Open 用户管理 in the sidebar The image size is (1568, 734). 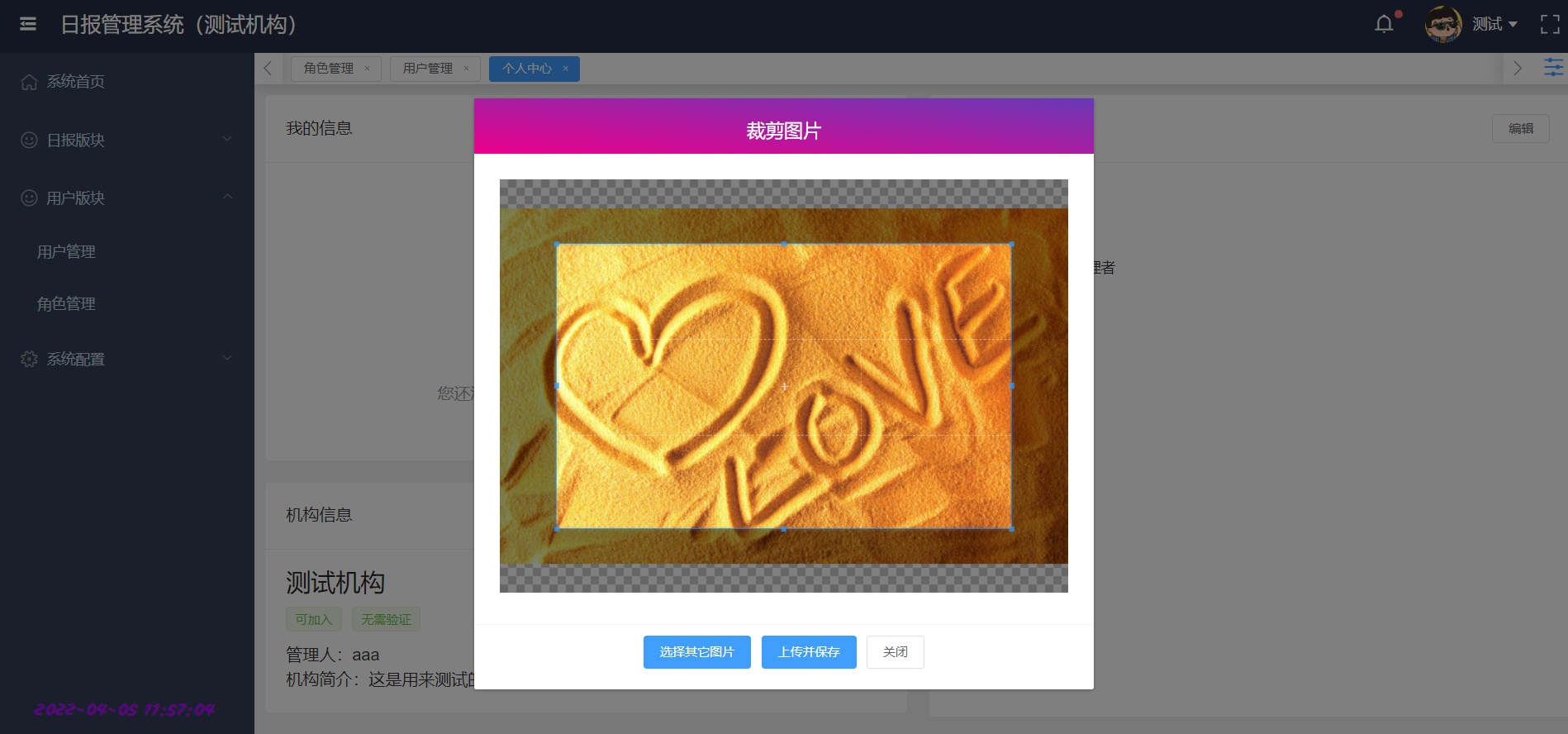(66, 251)
